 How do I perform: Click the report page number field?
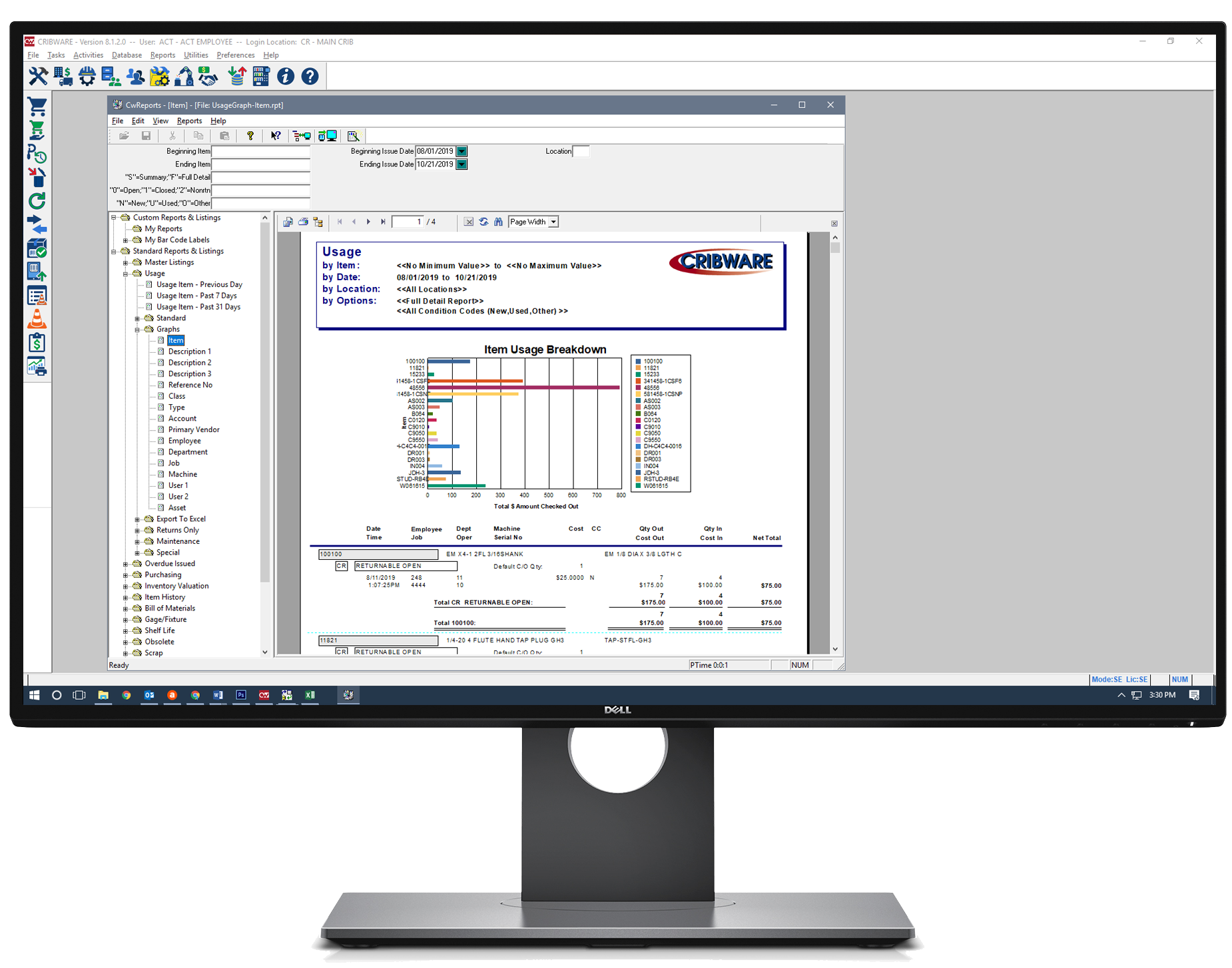pos(408,222)
